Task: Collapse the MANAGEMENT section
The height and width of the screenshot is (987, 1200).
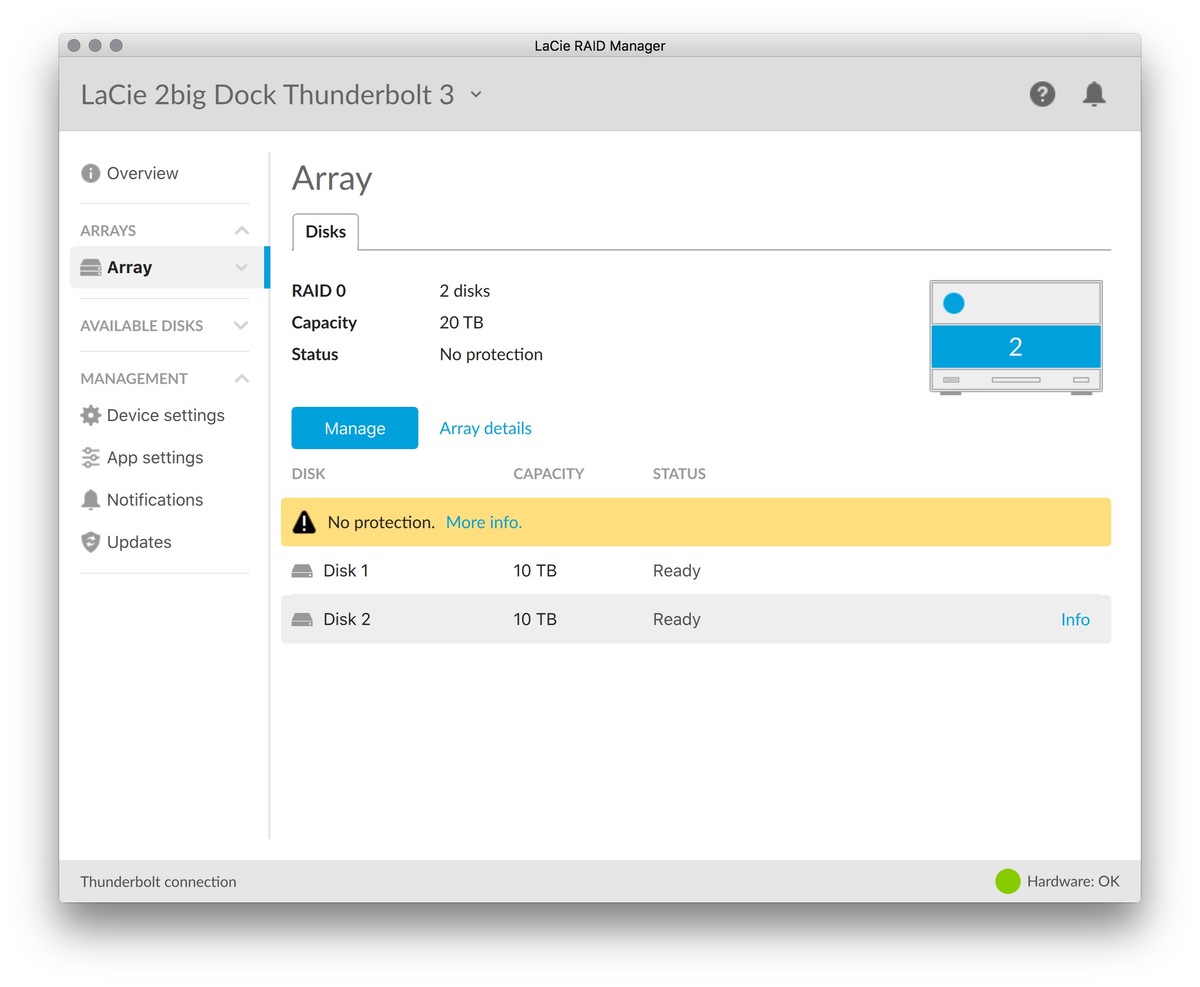Action: (x=241, y=379)
